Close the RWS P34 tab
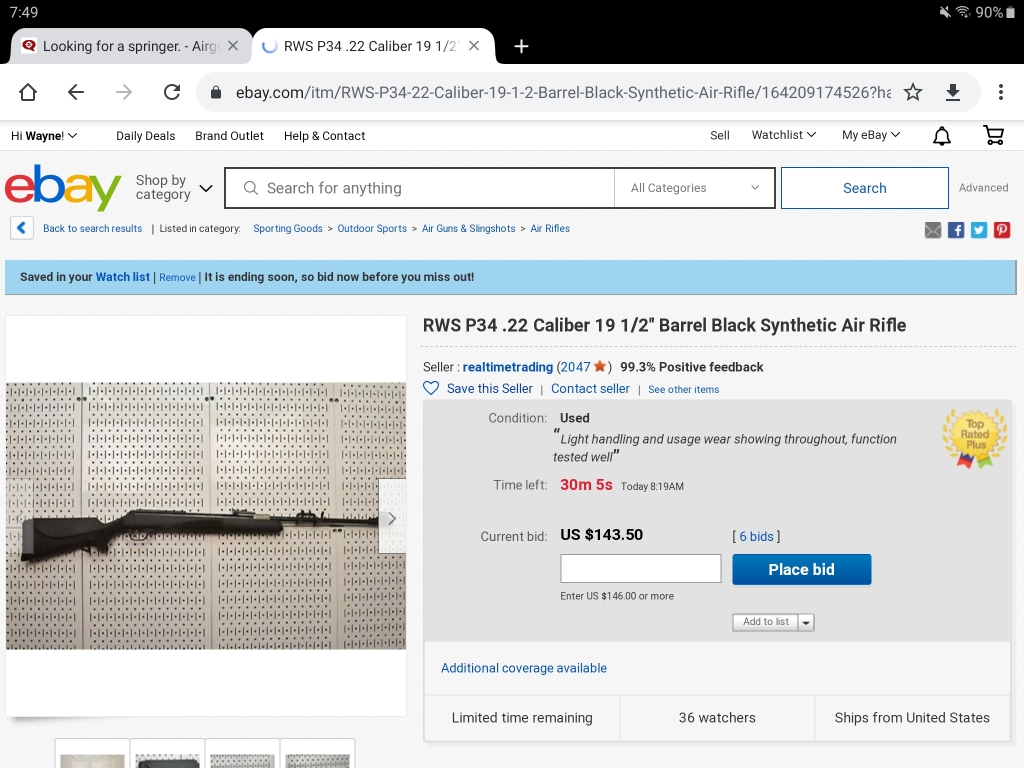This screenshot has width=1024, height=768. click(474, 46)
